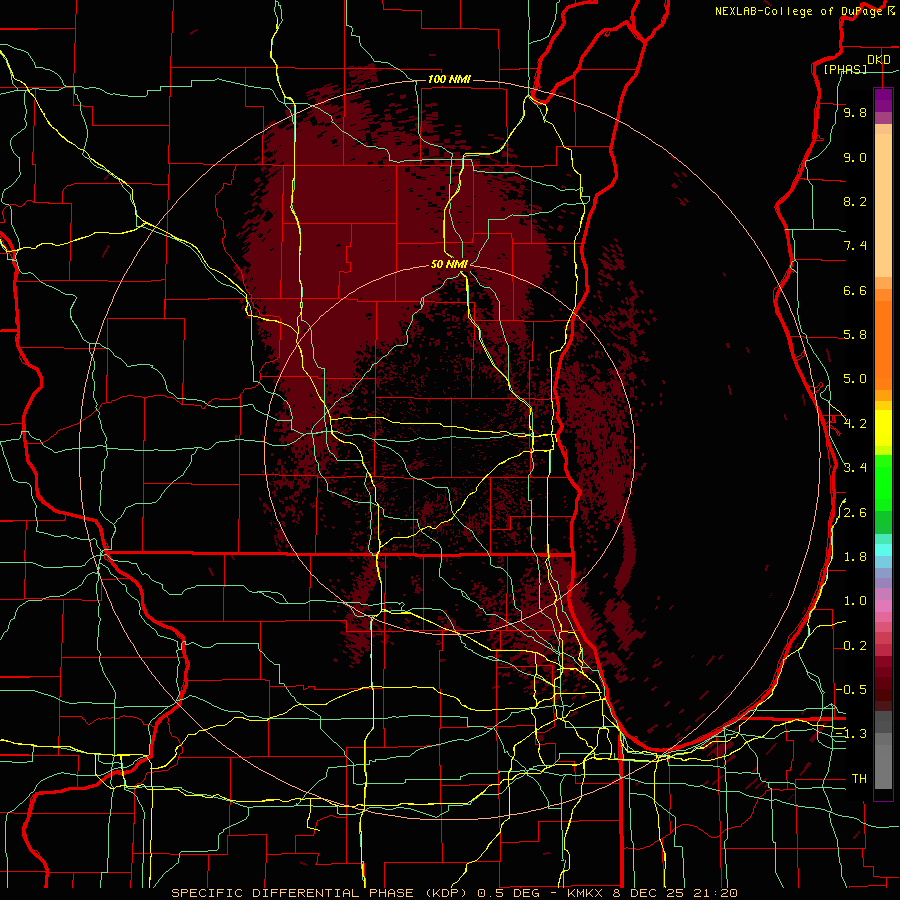Viewport: 900px width, 900px height.
Task: Pick the purple top segment of the color bar
Action: (x=883, y=100)
